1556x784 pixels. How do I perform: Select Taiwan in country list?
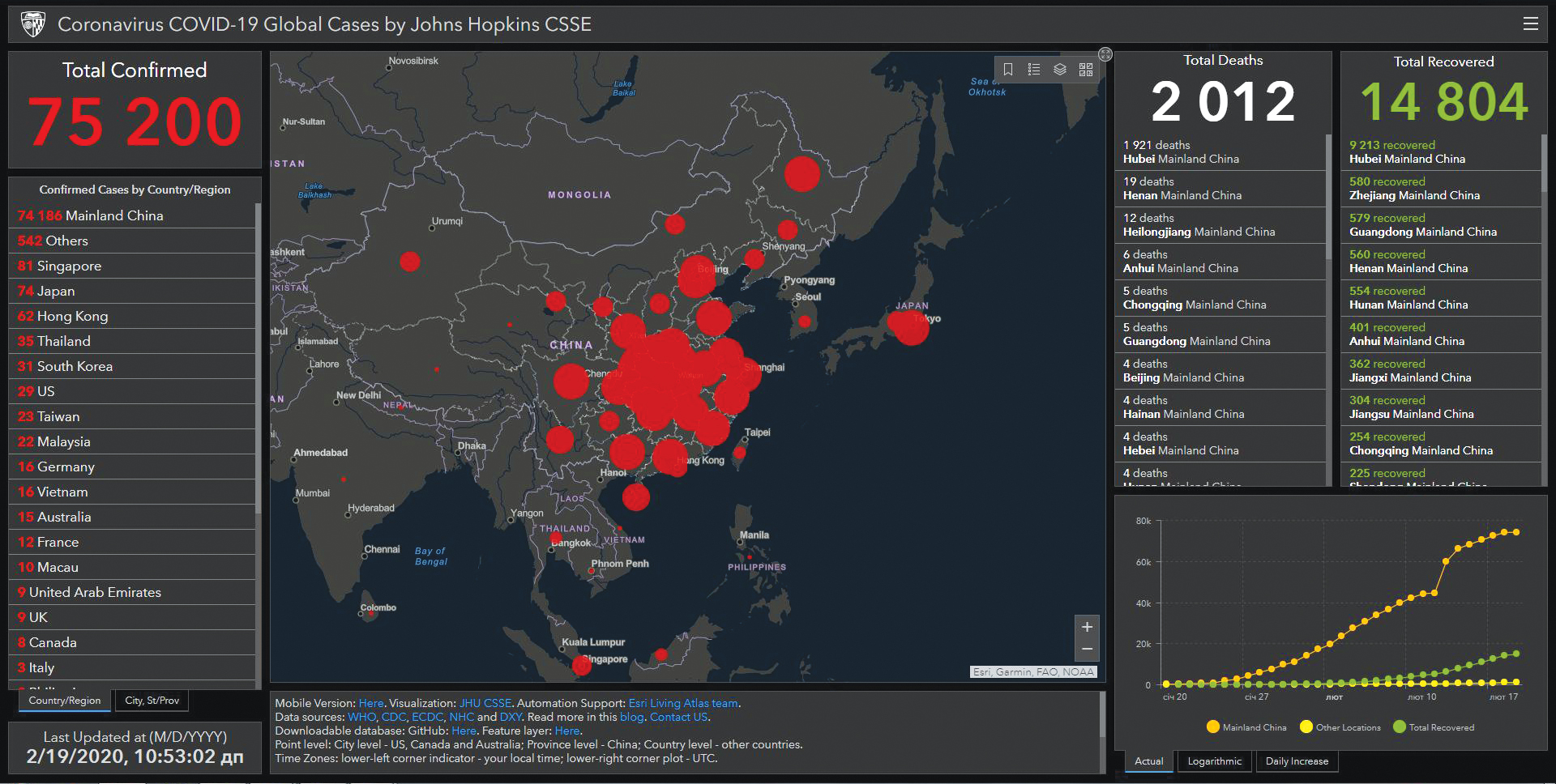pos(133,416)
